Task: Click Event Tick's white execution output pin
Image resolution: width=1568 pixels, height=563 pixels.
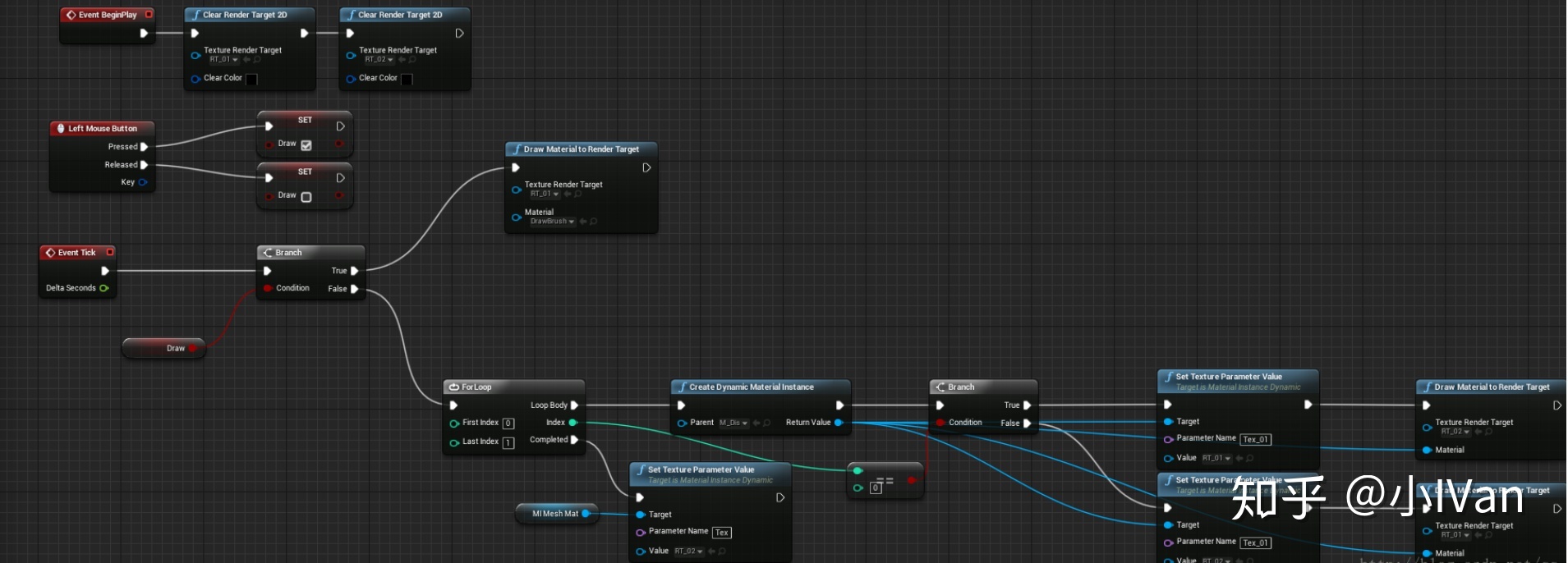Action: (x=105, y=271)
